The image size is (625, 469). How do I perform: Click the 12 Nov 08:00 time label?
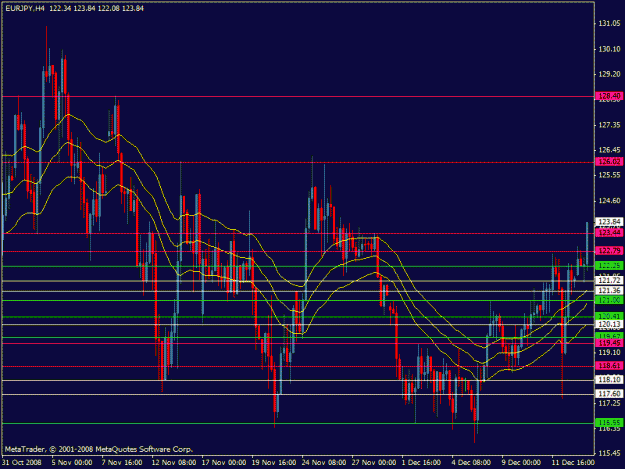coord(174,463)
